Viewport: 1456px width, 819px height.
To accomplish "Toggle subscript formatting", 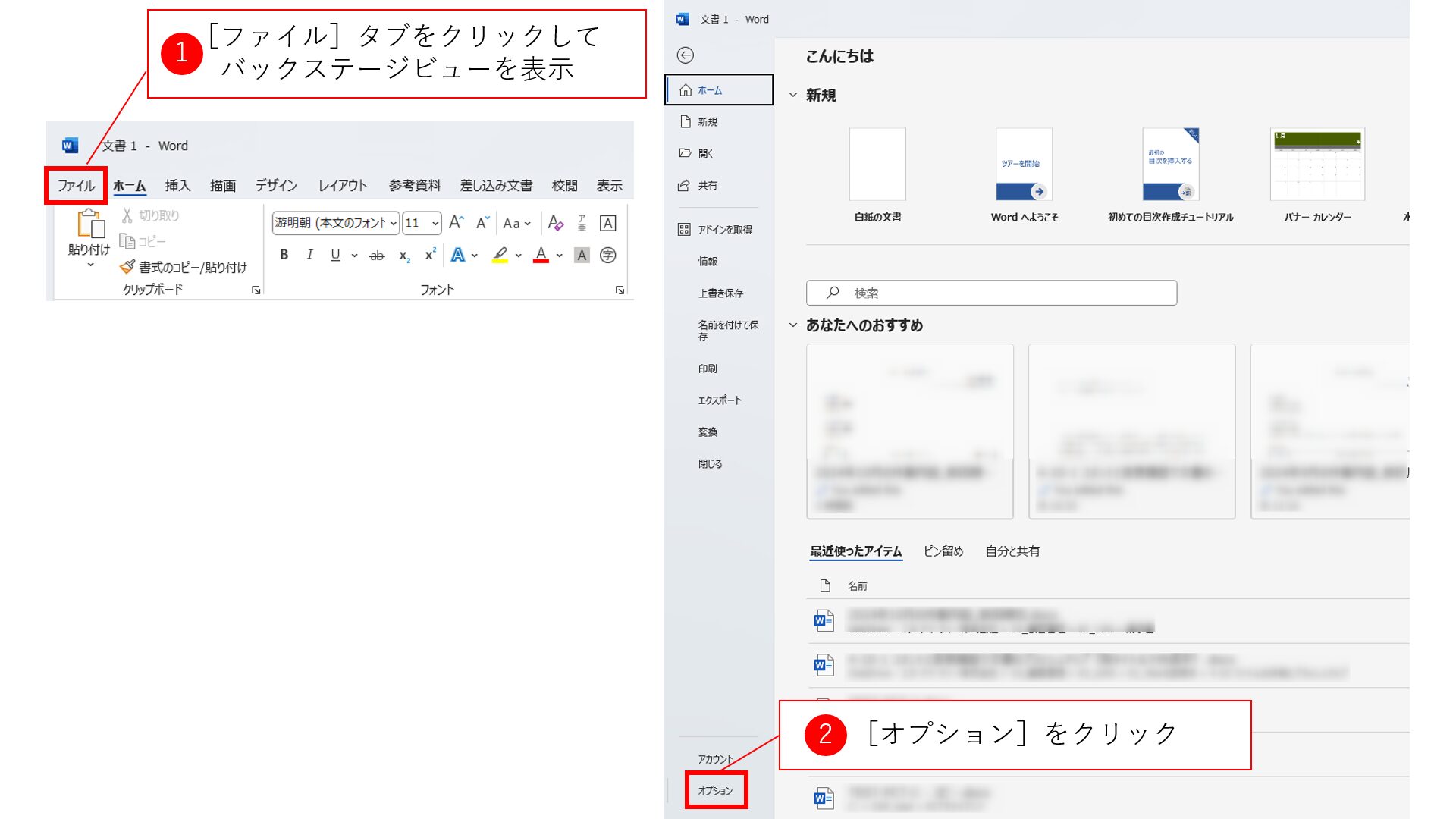I will click(x=404, y=256).
